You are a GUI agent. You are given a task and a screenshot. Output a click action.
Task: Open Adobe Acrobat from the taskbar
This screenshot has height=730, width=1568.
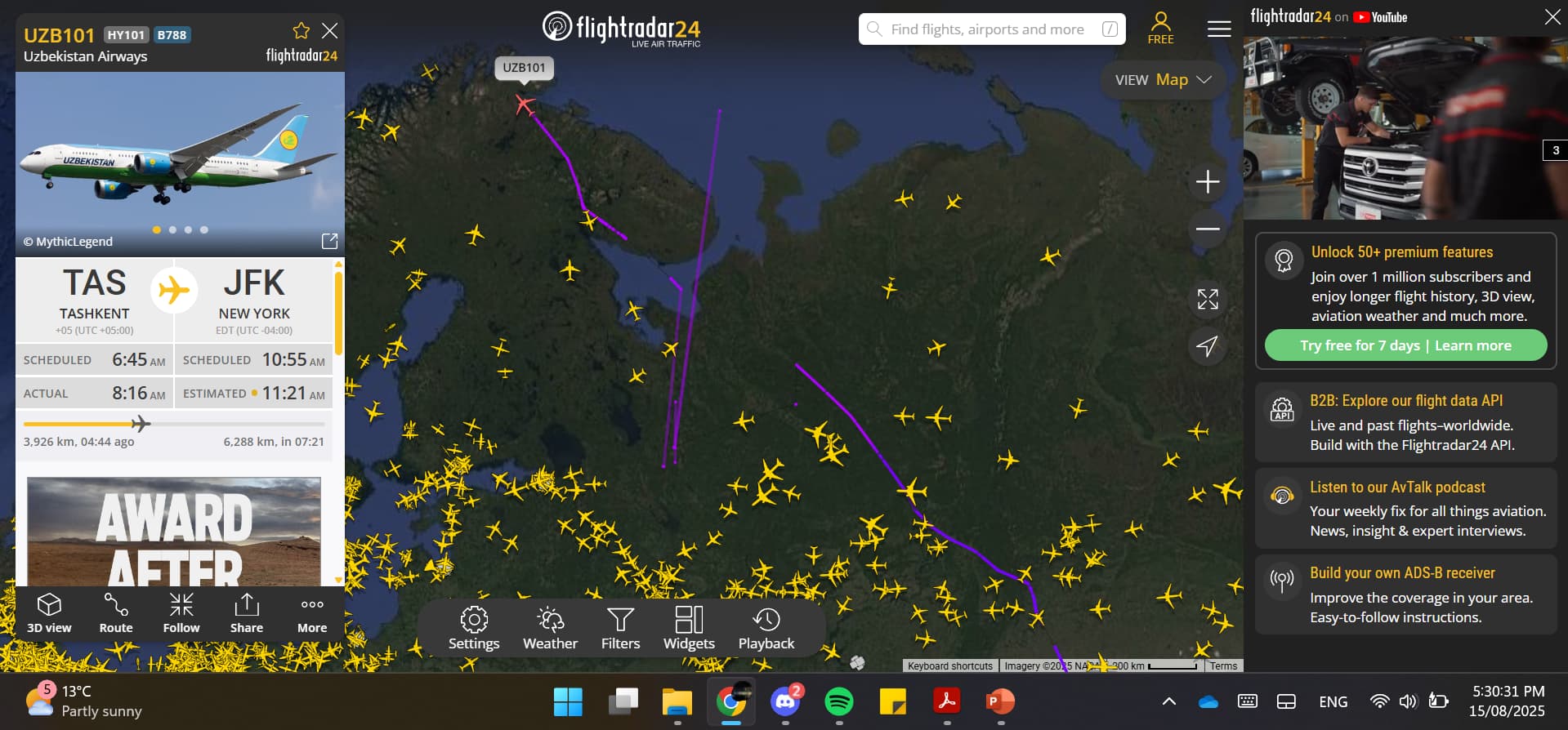947,702
